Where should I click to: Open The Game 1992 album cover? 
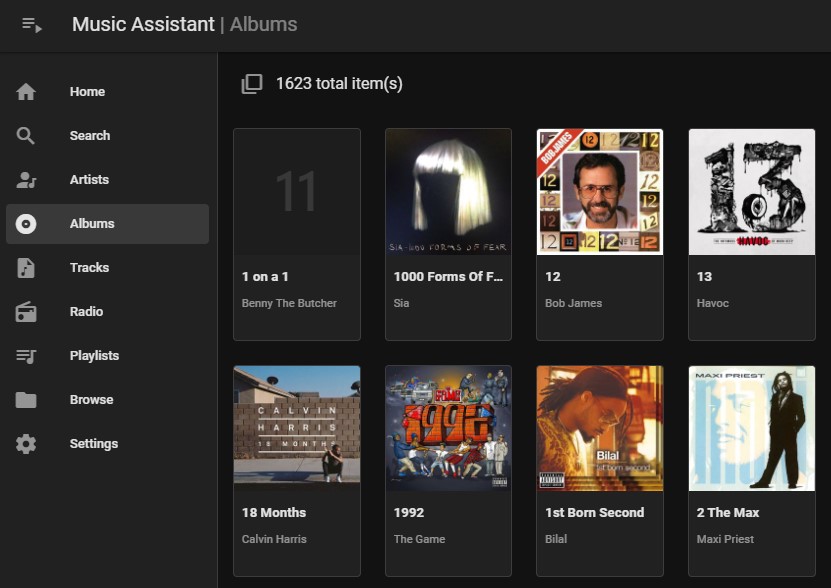click(x=448, y=428)
